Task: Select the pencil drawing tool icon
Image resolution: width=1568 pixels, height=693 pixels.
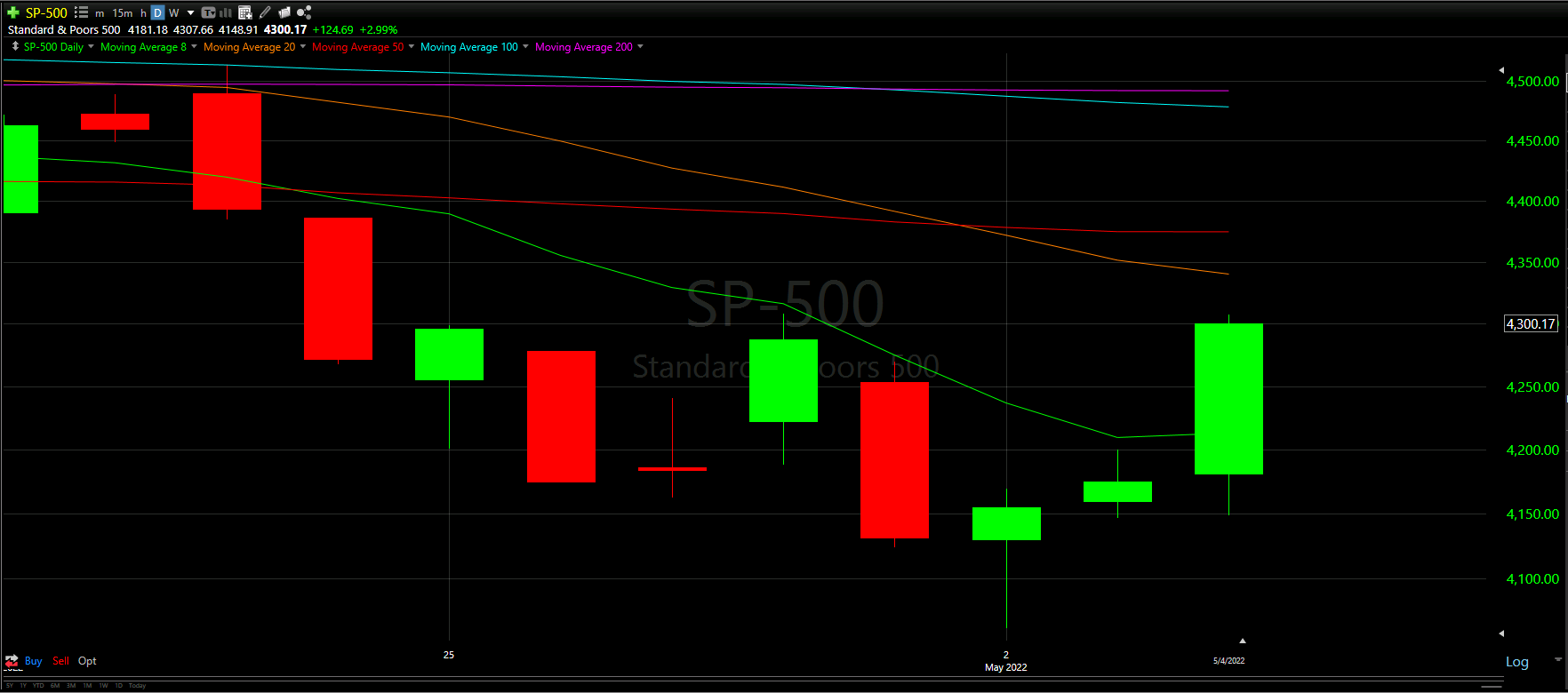Action: [x=265, y=12]
